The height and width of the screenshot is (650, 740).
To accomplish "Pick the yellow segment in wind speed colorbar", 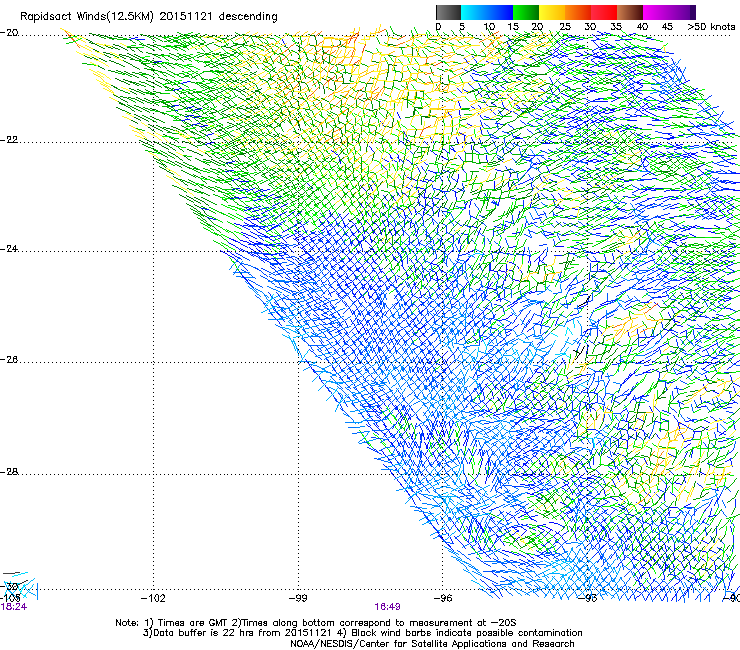I will [552, 12].
